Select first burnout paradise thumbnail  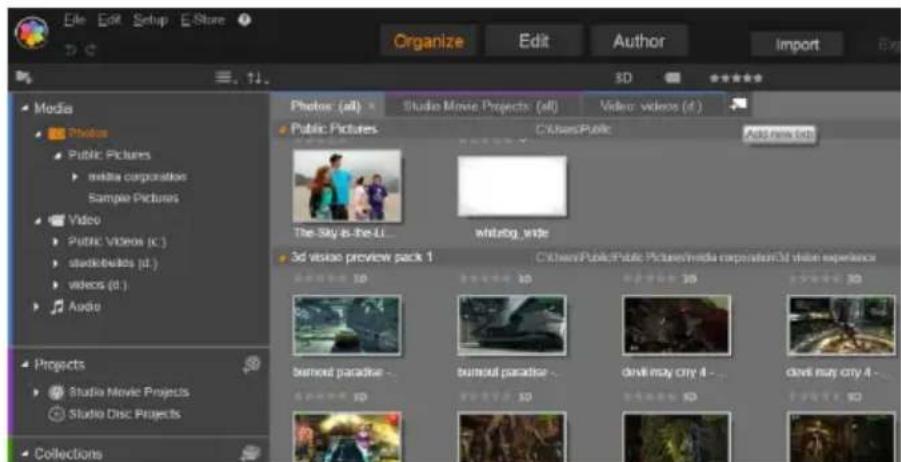pos(347,325)
